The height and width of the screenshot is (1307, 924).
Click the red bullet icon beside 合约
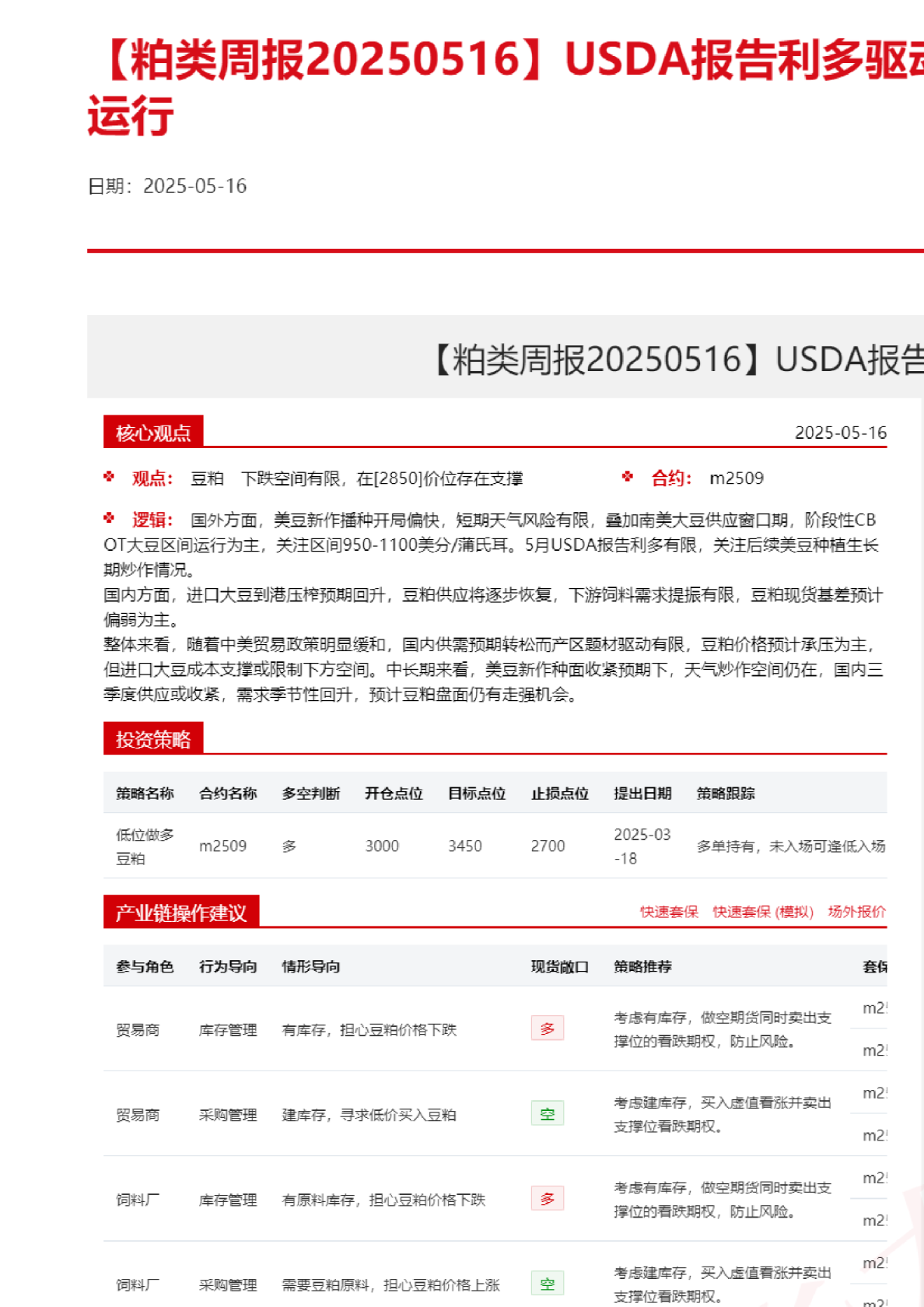coord(628,477)
